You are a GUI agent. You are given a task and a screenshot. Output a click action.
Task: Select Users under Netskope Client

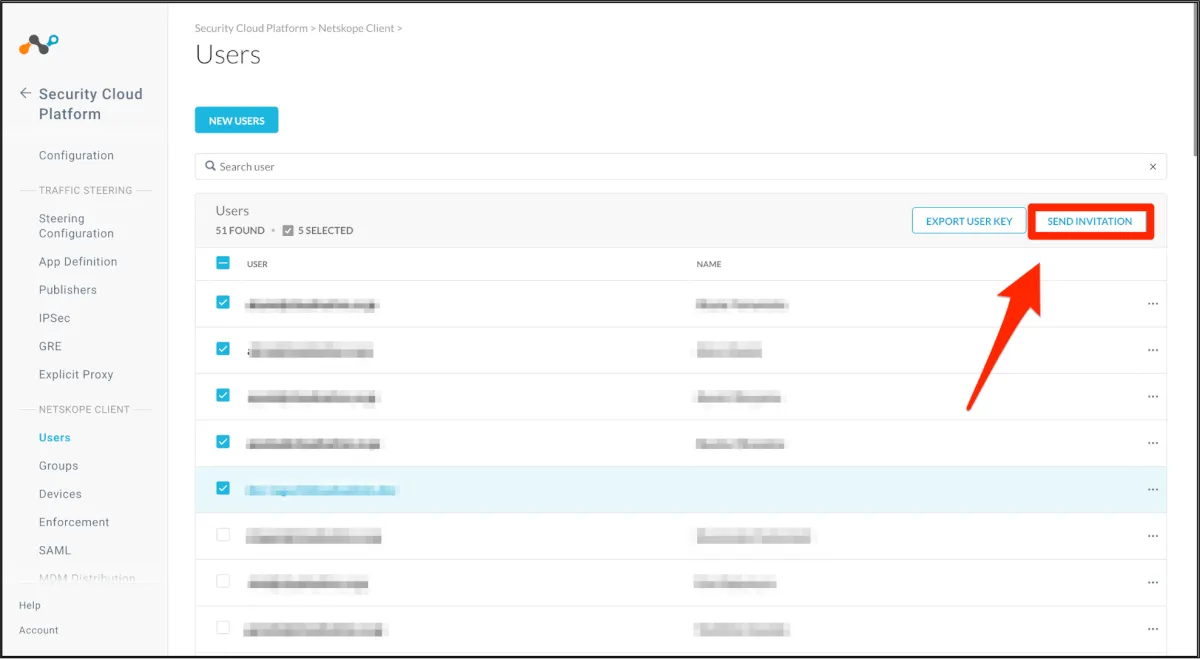tap(54, 437)
